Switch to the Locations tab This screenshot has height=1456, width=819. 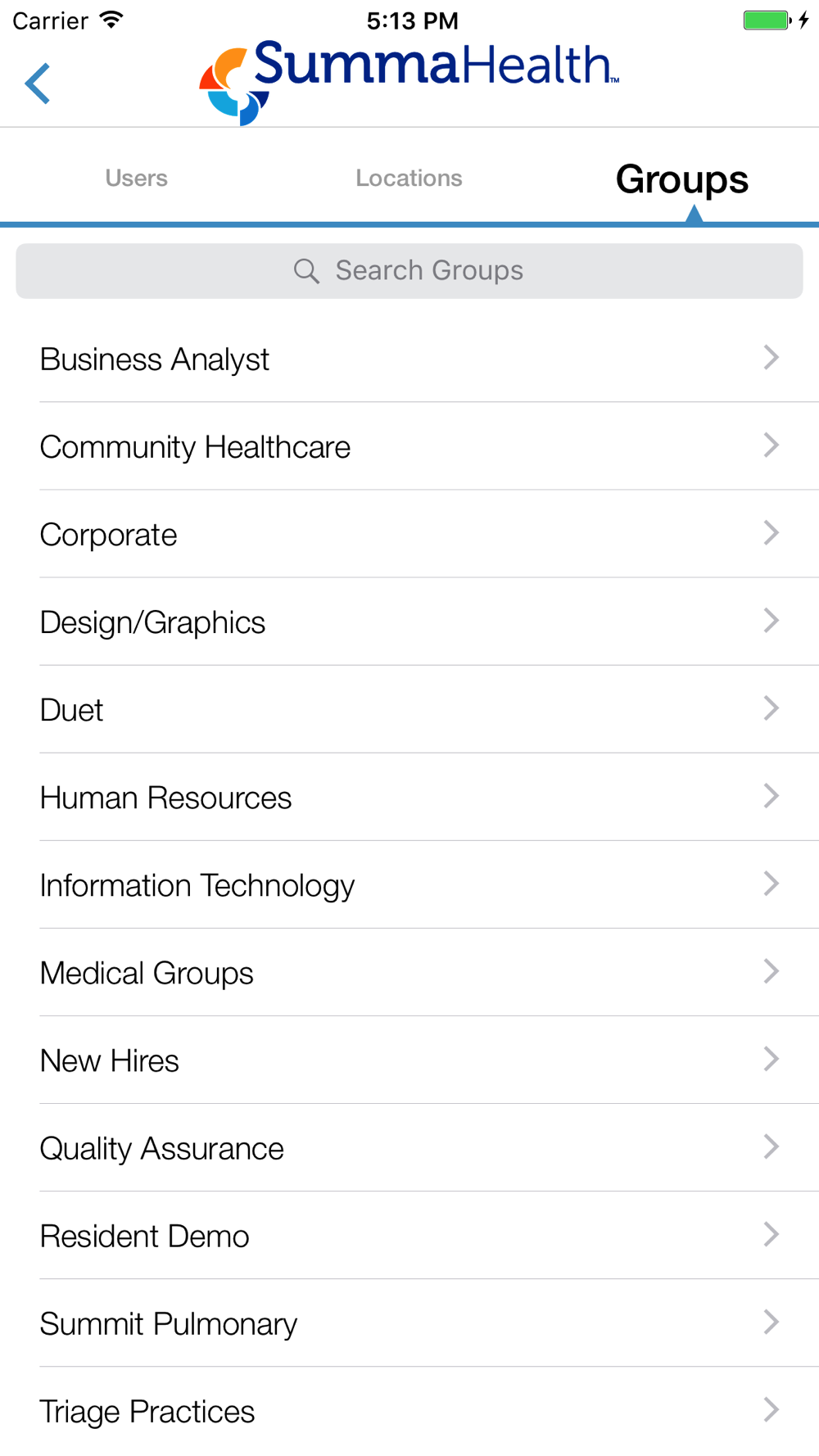[x=409, y=179]
